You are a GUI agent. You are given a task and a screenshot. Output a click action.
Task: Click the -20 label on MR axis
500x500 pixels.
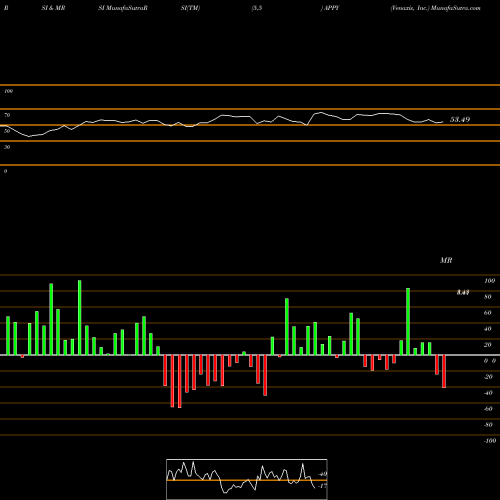click(x=488, y=377)
